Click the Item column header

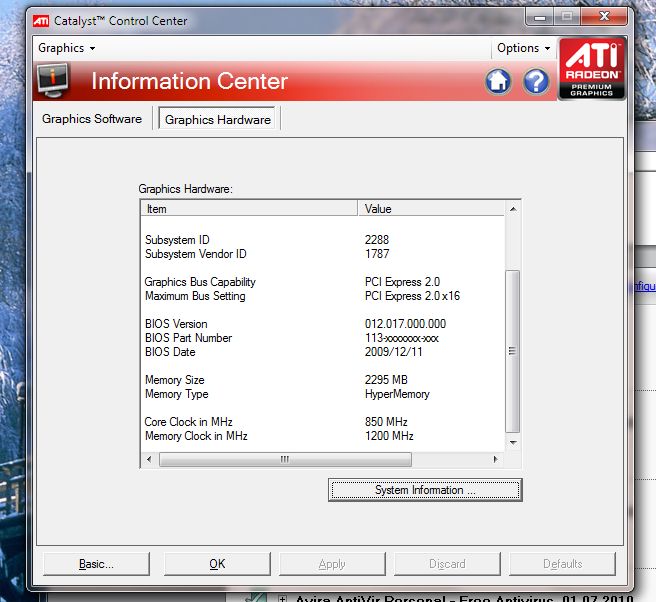tap(249, 208)
